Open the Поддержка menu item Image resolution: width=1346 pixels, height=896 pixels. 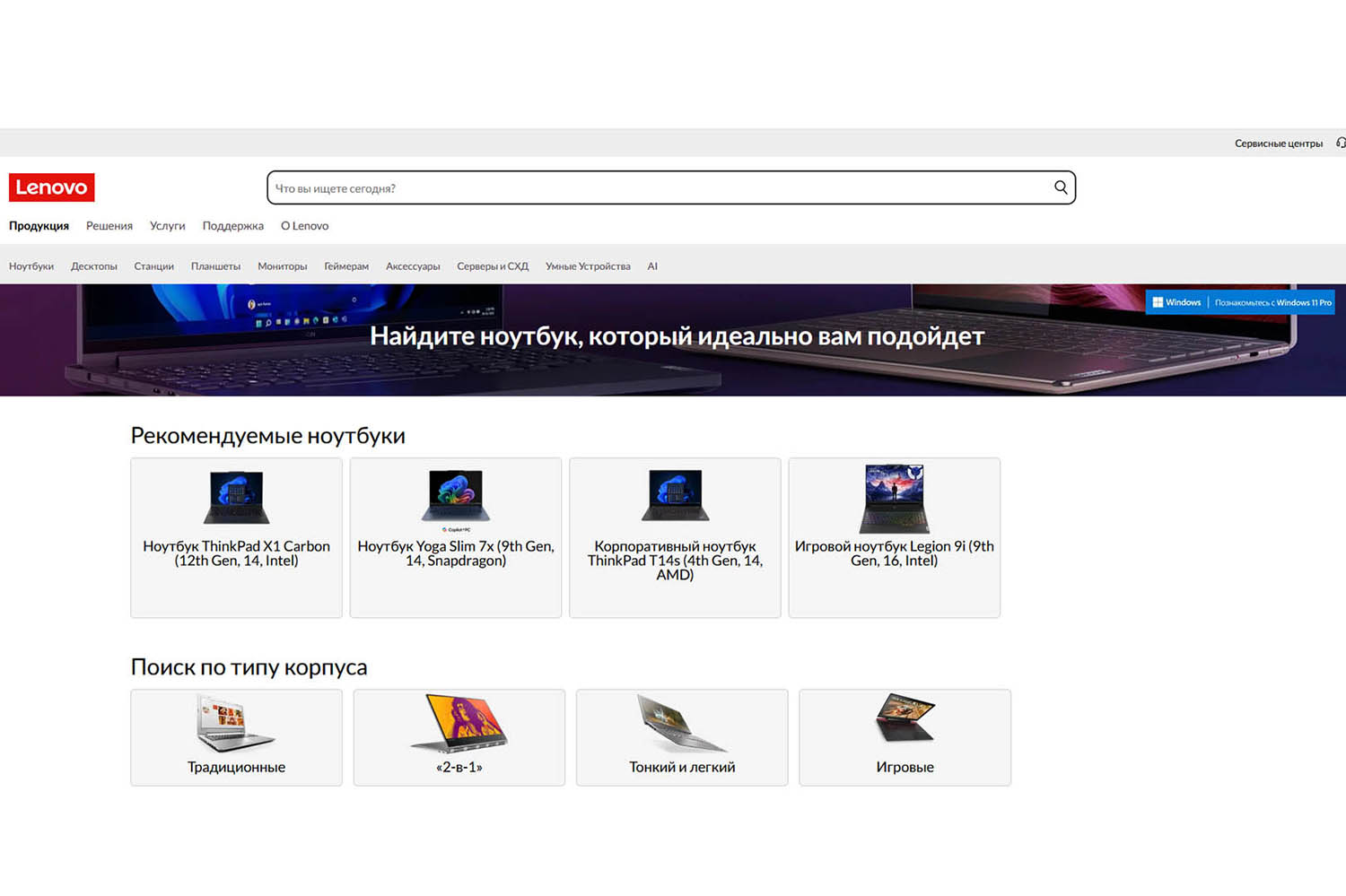[232, 226]
